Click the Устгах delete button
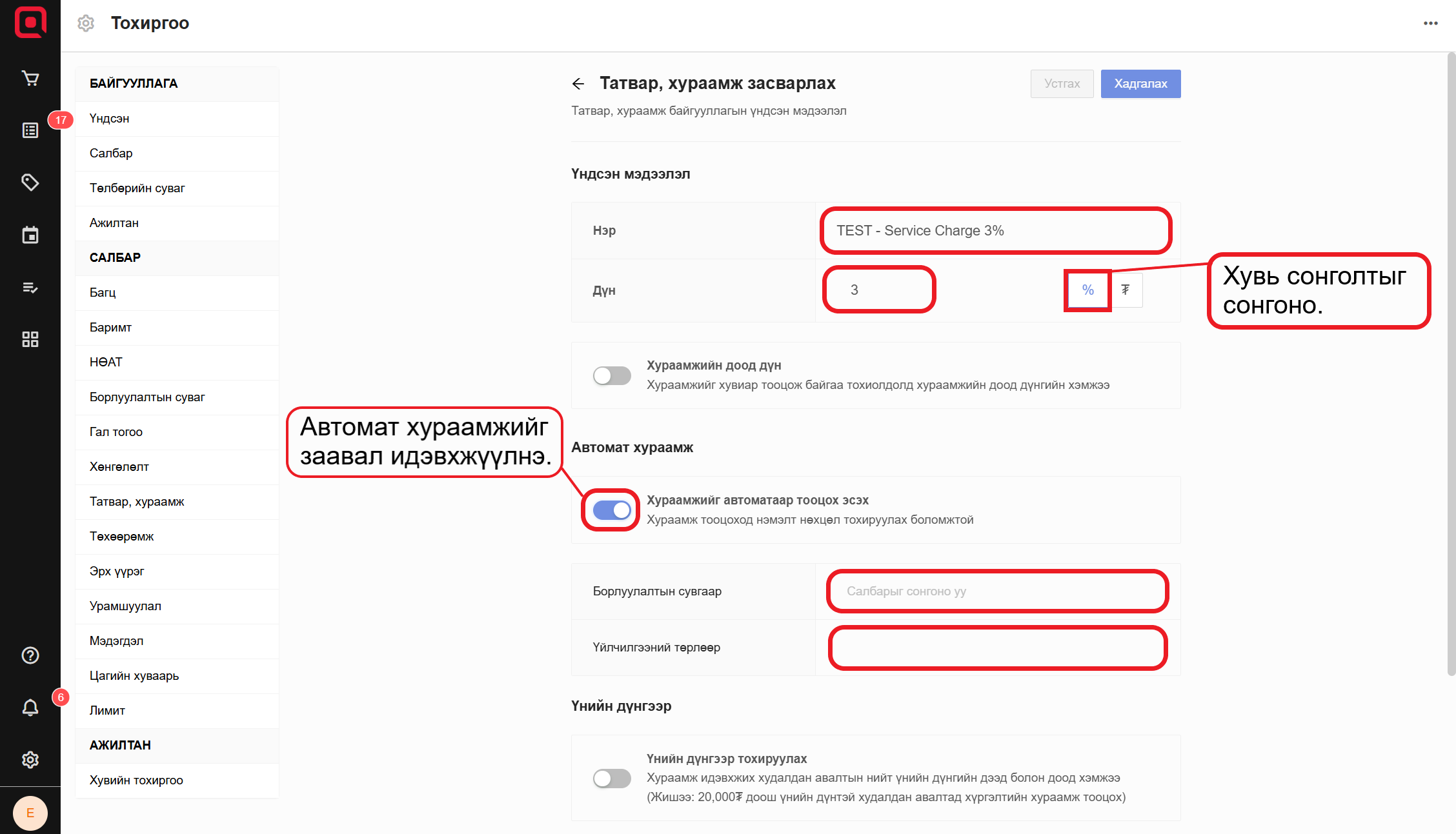Viewport: 1456px width, 834px height. tap(1062, 84)
